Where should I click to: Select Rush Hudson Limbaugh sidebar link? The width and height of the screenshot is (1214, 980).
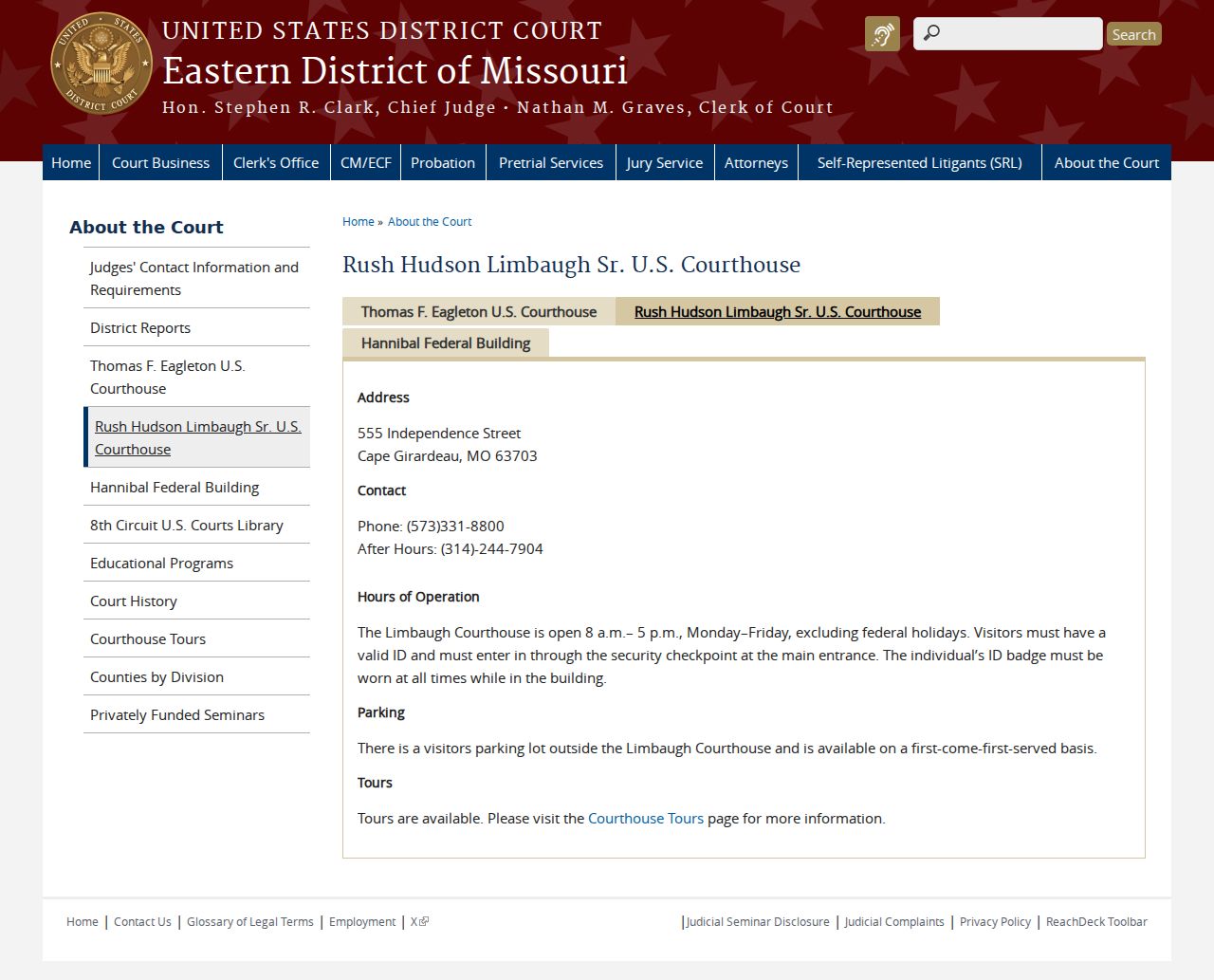click(x=196, y=437)
